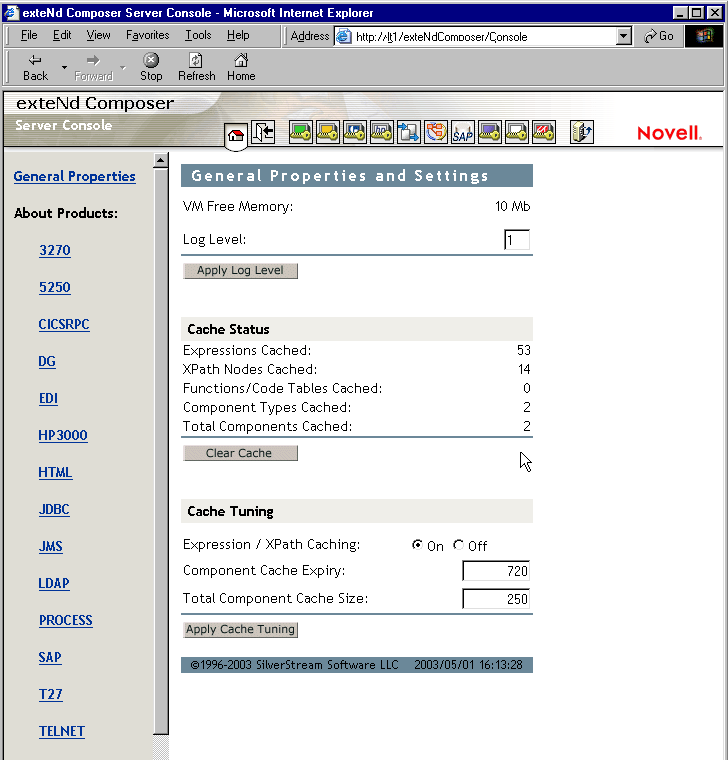
Task: Open the red terminal key icon
Action: coord(544,132)
